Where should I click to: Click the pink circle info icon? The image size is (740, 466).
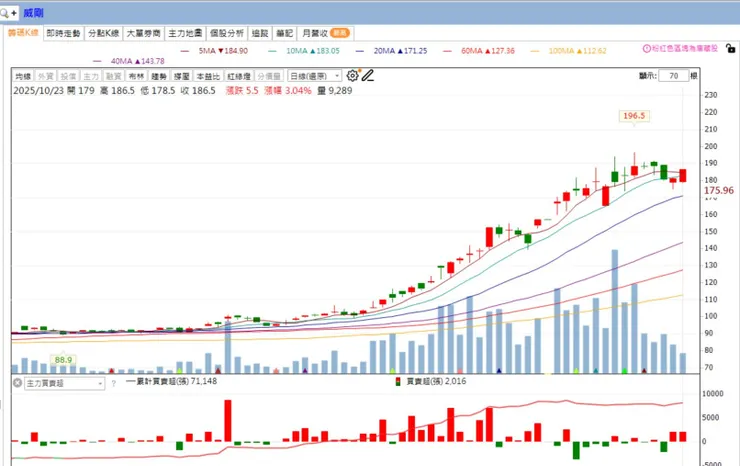[x=647, y=48]
